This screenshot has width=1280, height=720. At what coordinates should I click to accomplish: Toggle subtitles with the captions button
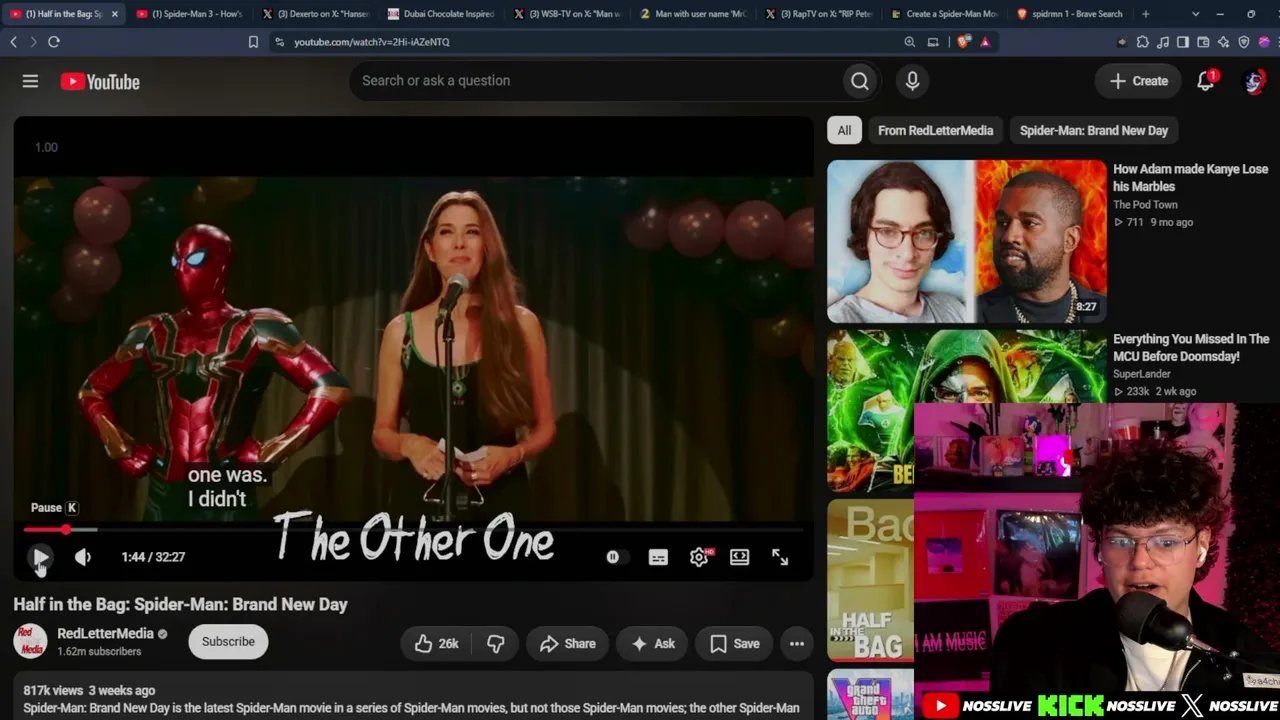(658, 557)
